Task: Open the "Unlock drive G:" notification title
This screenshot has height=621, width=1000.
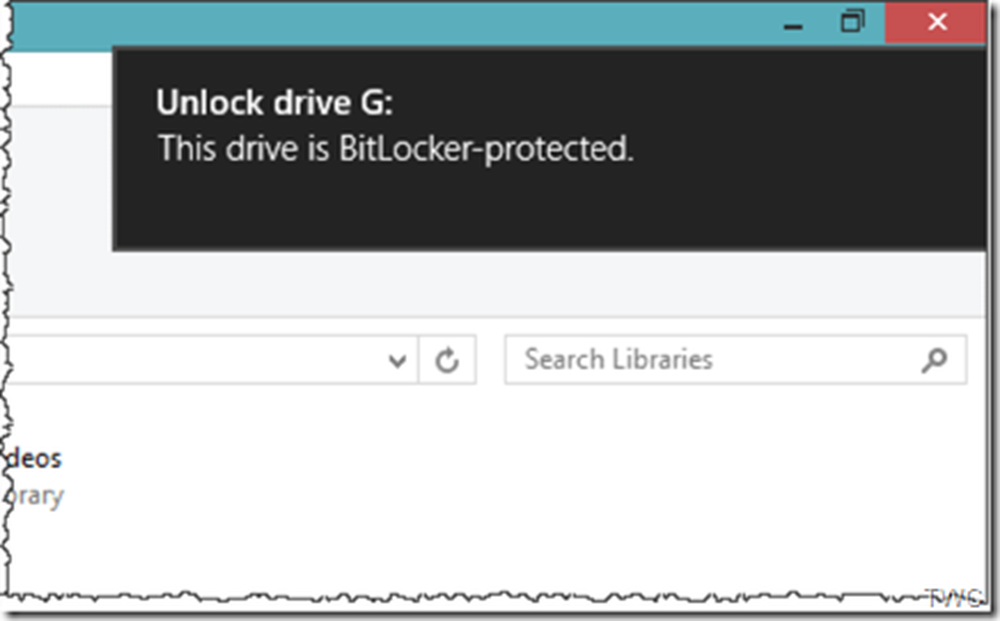Action: [274, 102]
